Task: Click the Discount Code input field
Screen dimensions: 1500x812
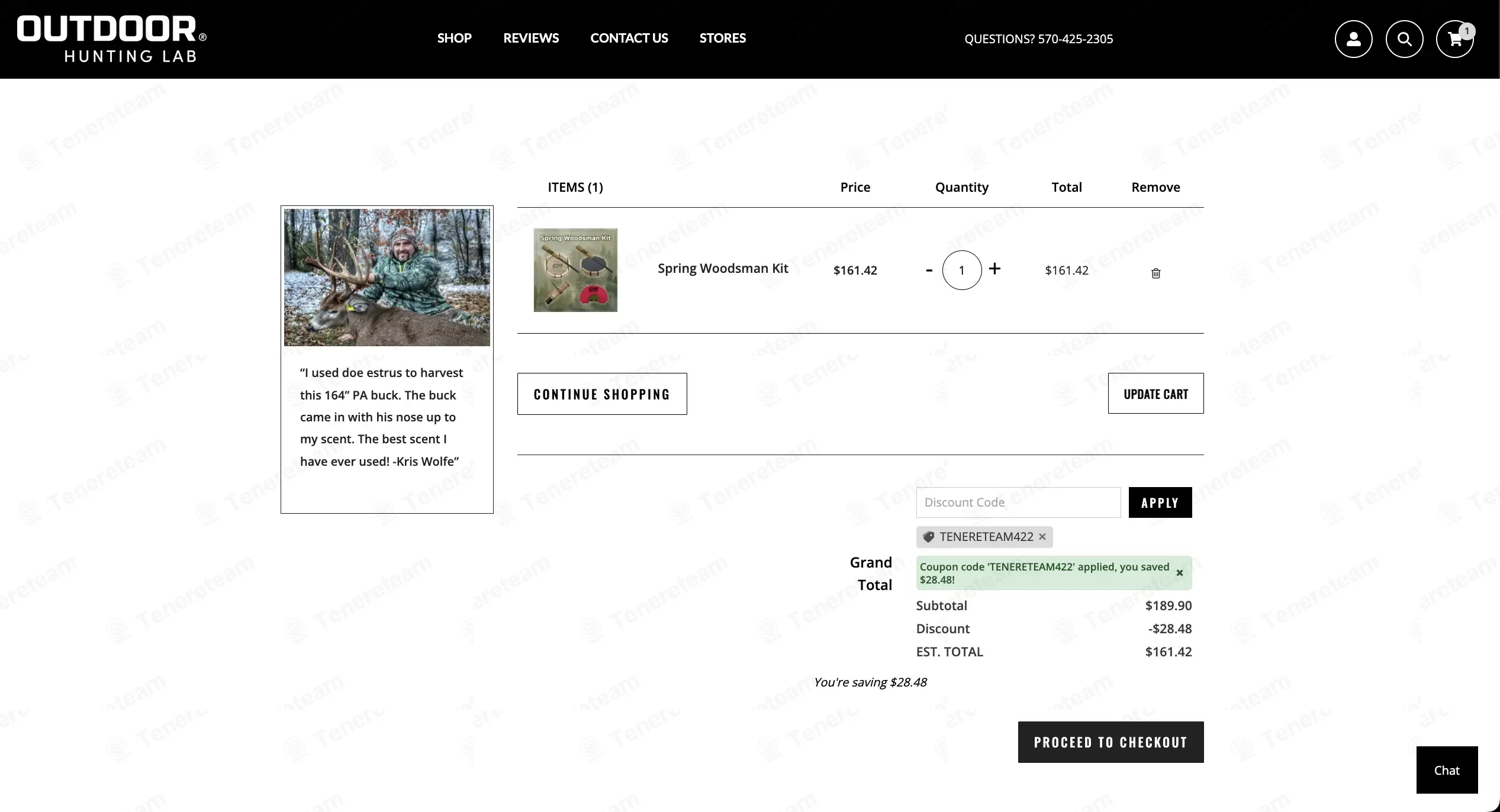Action: pos(1018,502)
